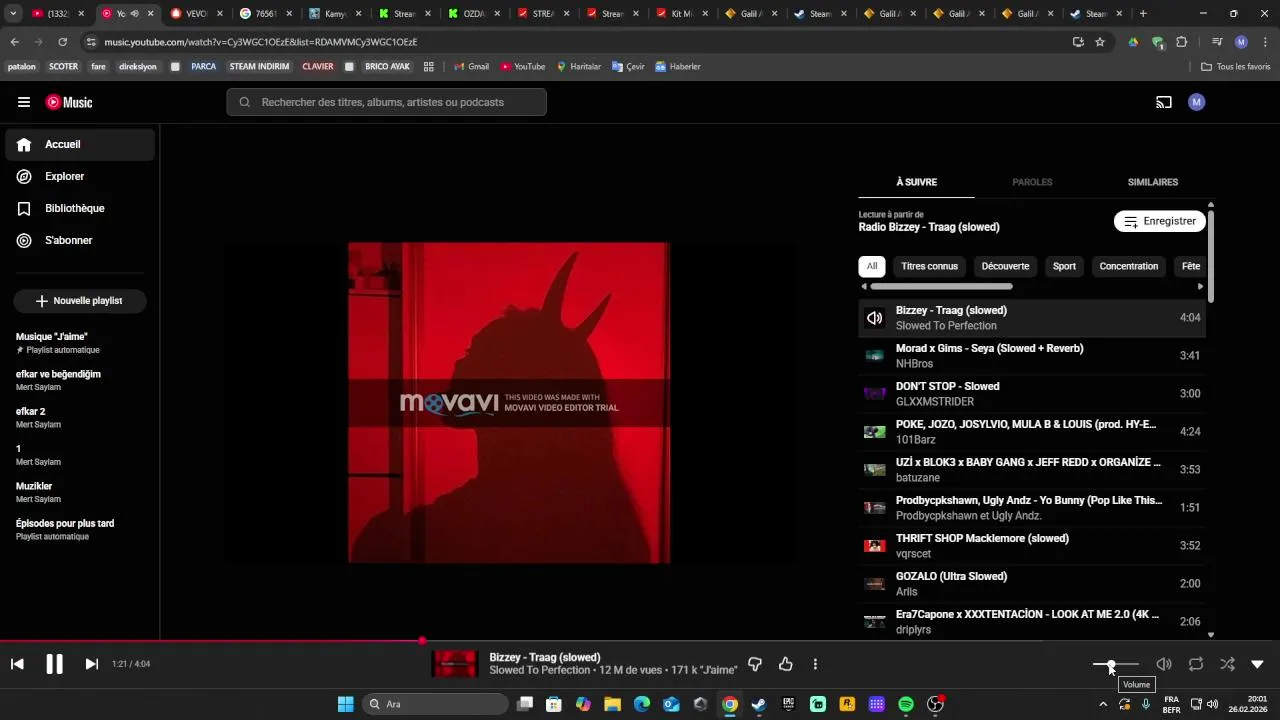The image size is (1280, 720).
Task: Open the hamburger guide menu
Action: pyautogui.click(x=24, y=102)
